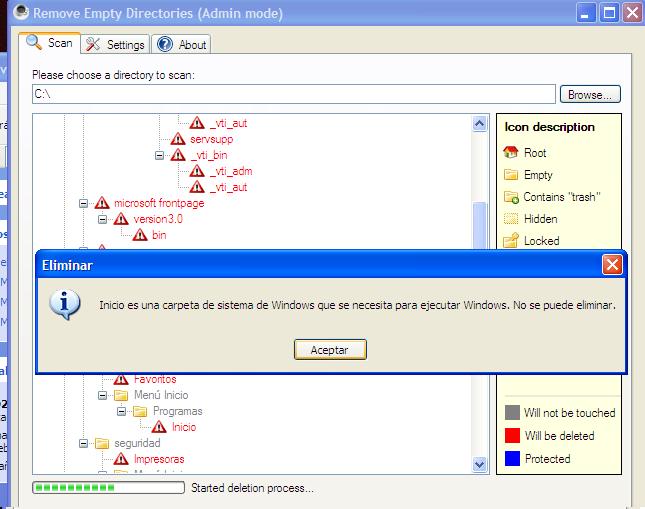
Task: Select the Inicio tree item
Action: 184,427
